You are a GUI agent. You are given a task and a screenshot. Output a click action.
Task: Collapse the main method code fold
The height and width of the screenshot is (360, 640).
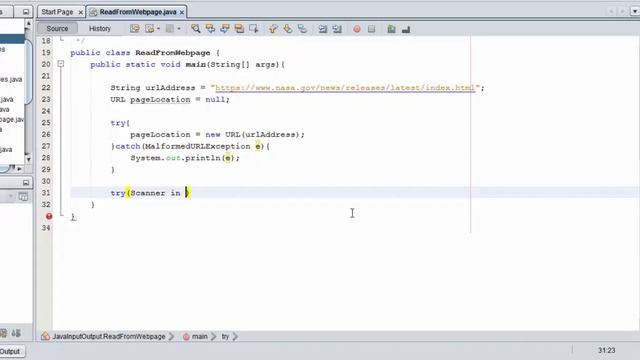(x=61, y=64)
